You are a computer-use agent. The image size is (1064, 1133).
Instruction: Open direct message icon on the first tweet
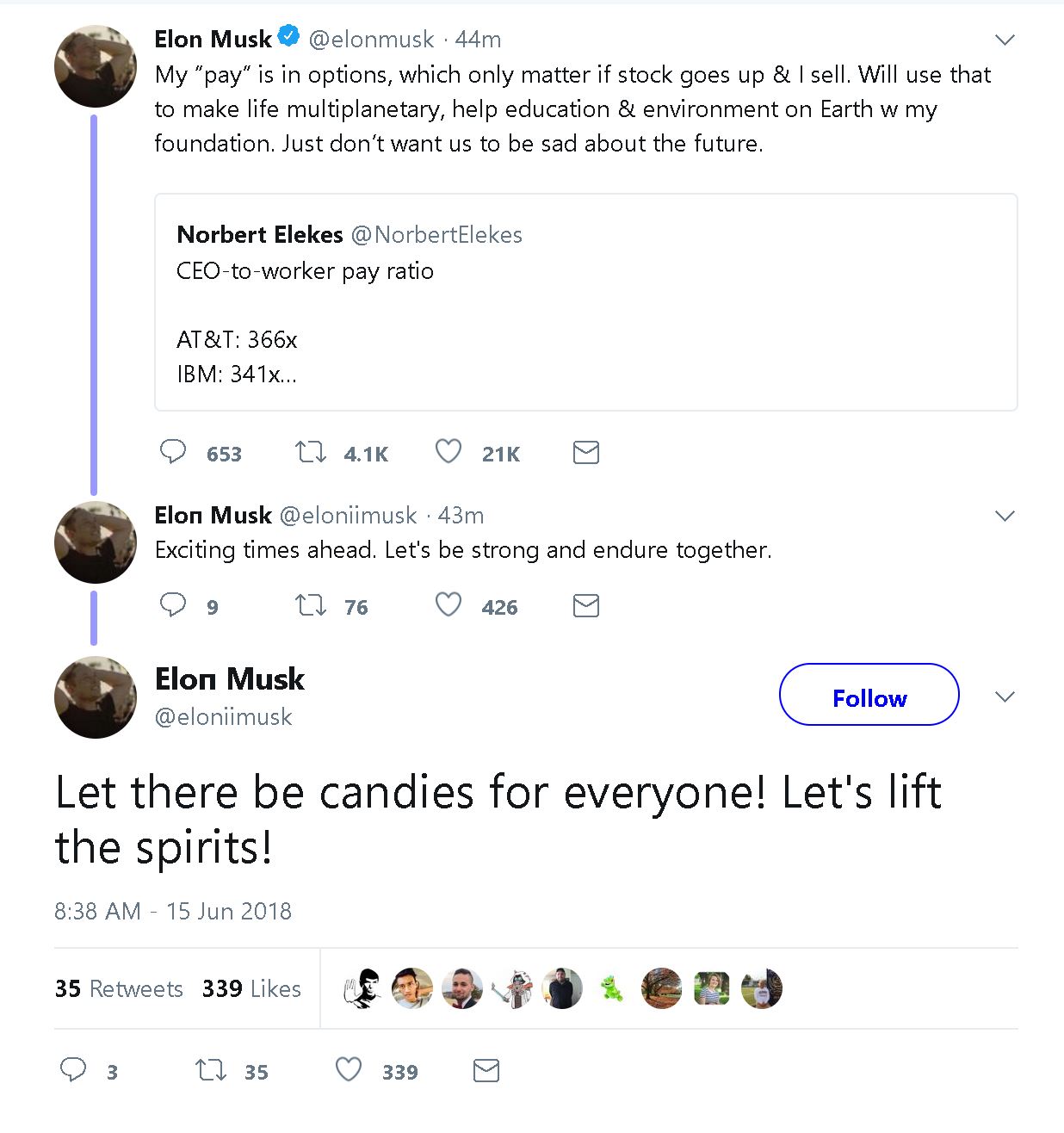(x=585, y=451)
